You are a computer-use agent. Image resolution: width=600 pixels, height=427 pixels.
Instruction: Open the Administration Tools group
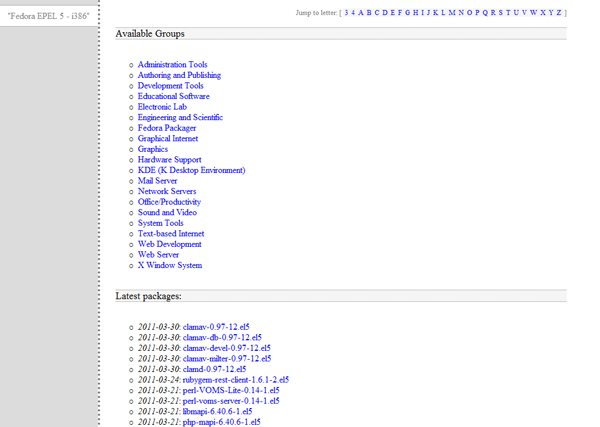[x=173, y=65]
